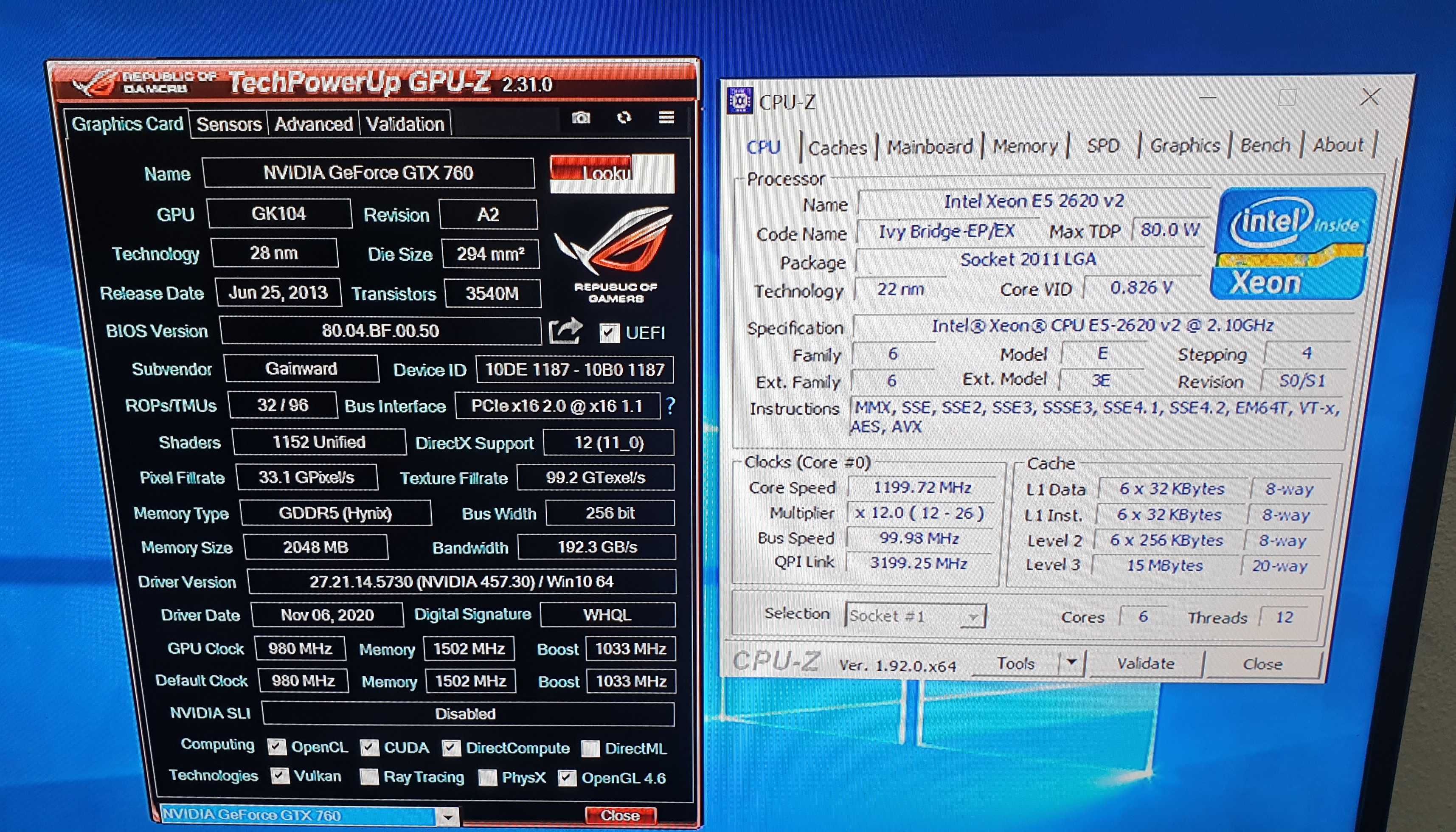
Task: Click the GPU name field NVIDIA GeForce GTX 760
Action: (368, 173)
